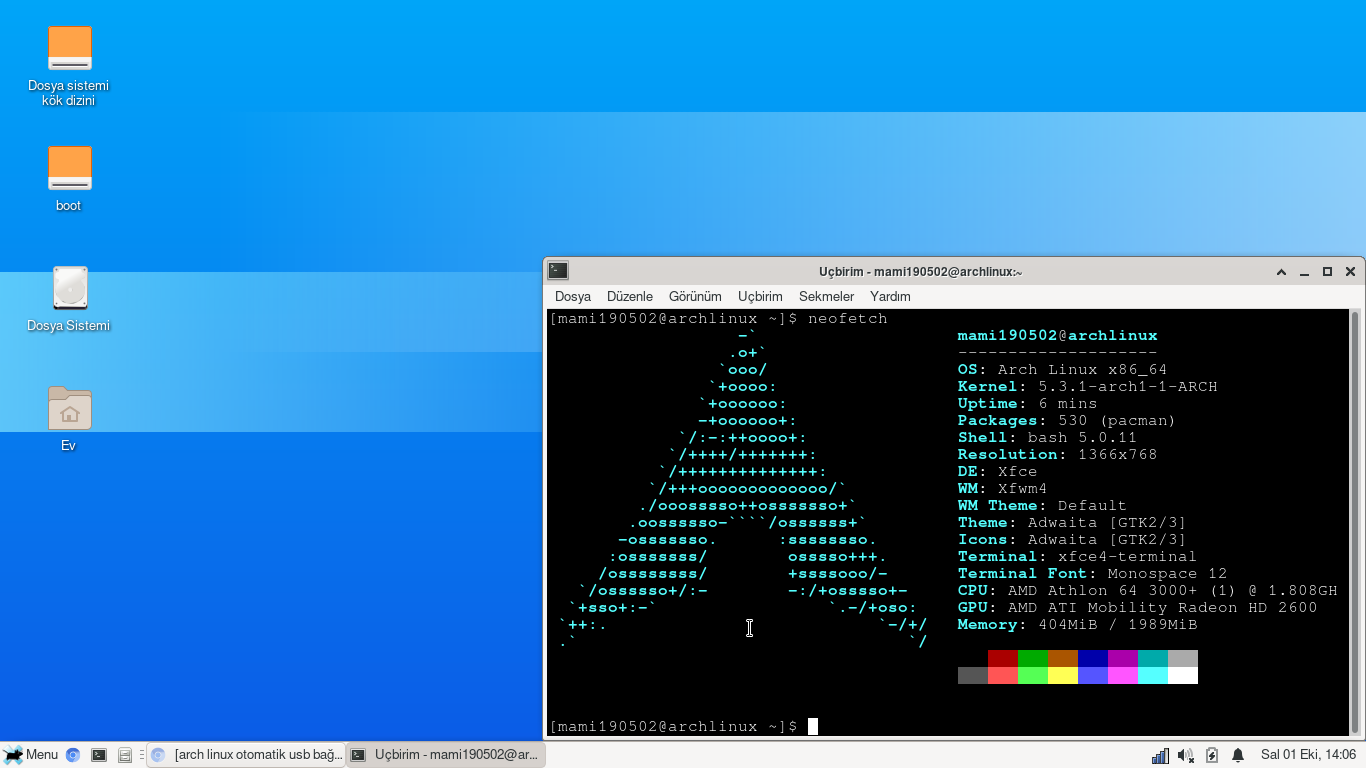Open the Dosya menu
The image size is (1366, 768).
tap(573, 296)
